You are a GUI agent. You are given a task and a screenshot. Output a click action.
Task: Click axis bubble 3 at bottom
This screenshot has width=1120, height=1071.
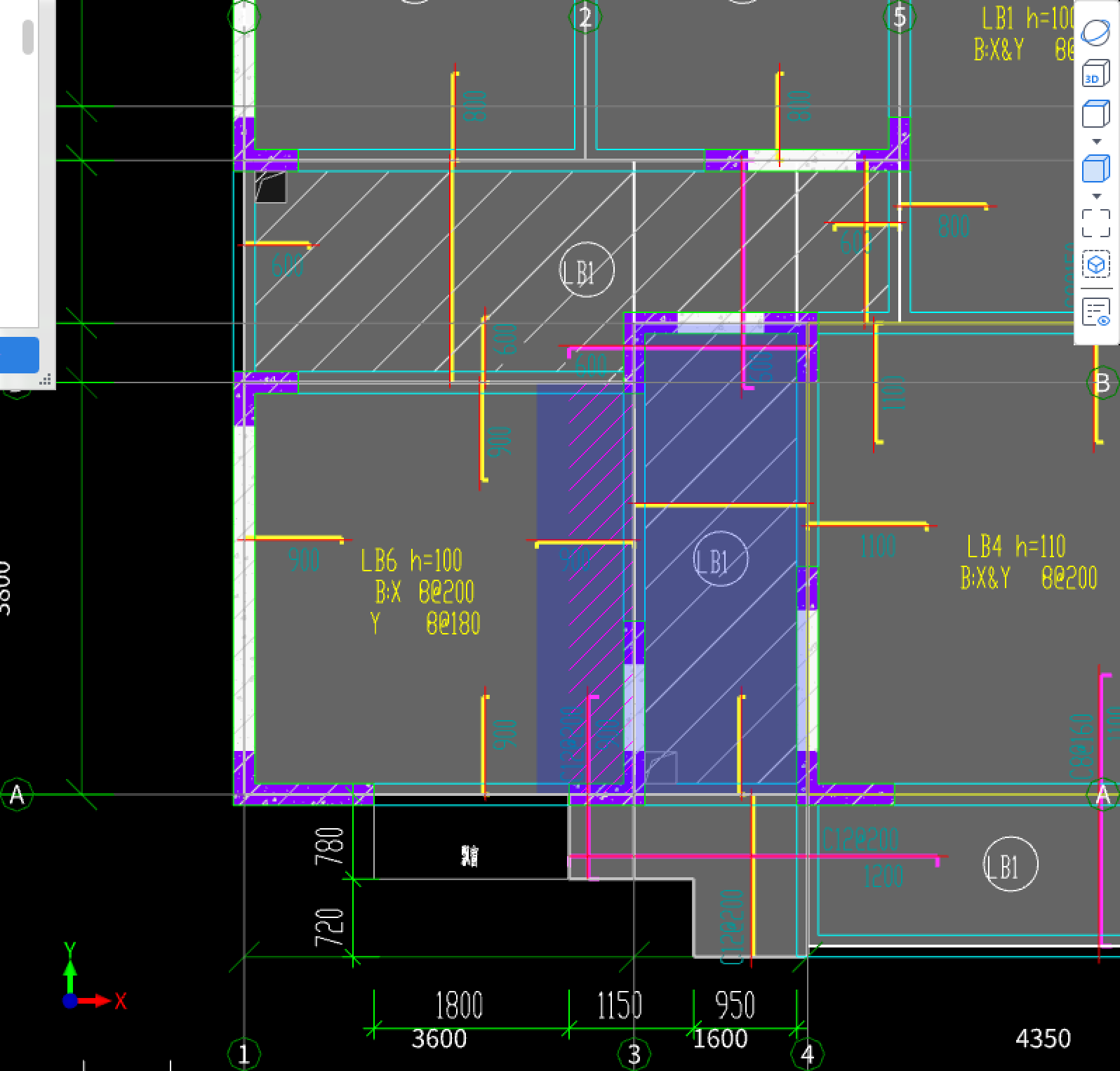pos(634,1054)
